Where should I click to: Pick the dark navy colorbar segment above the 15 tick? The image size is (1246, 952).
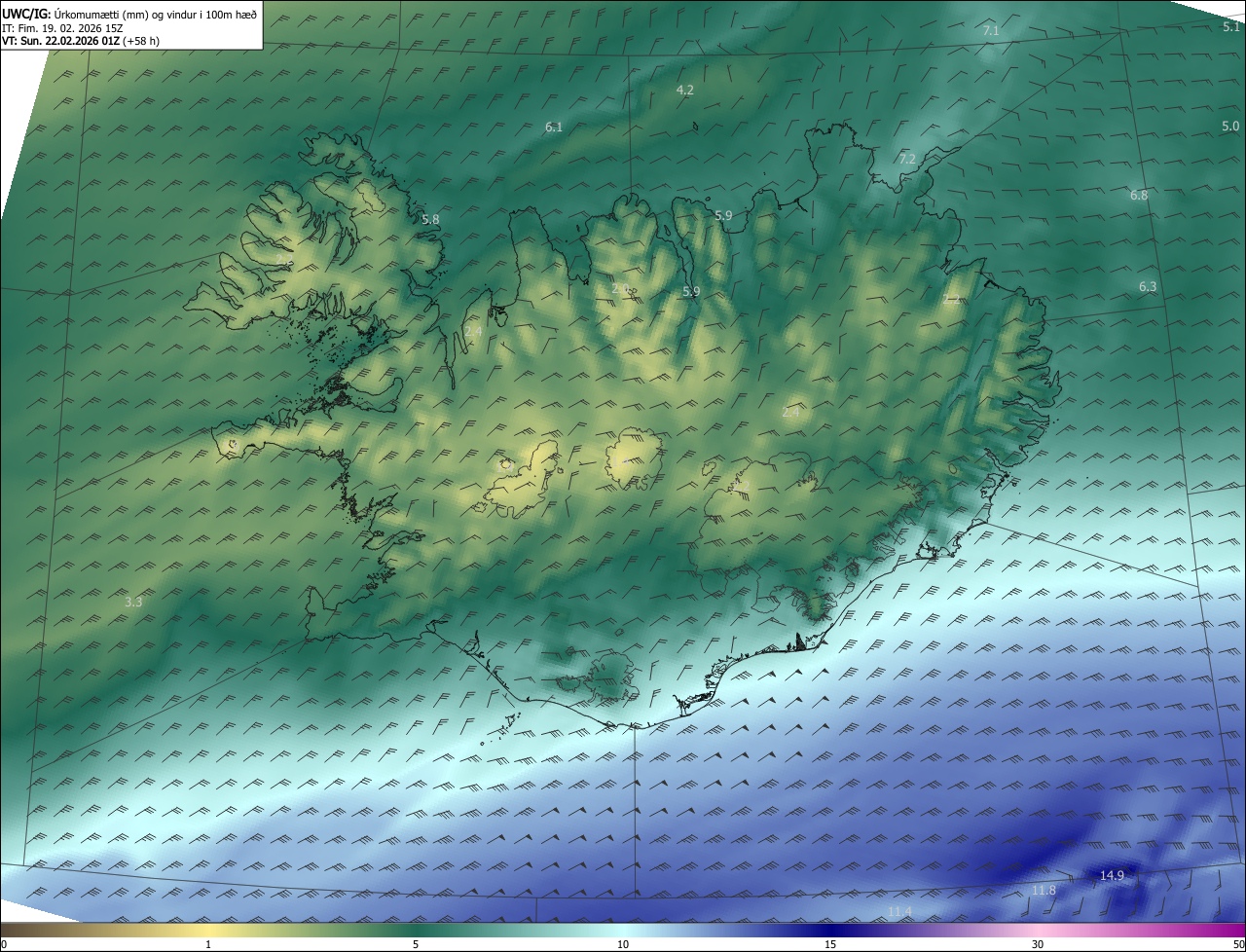[x=830, y=930]
